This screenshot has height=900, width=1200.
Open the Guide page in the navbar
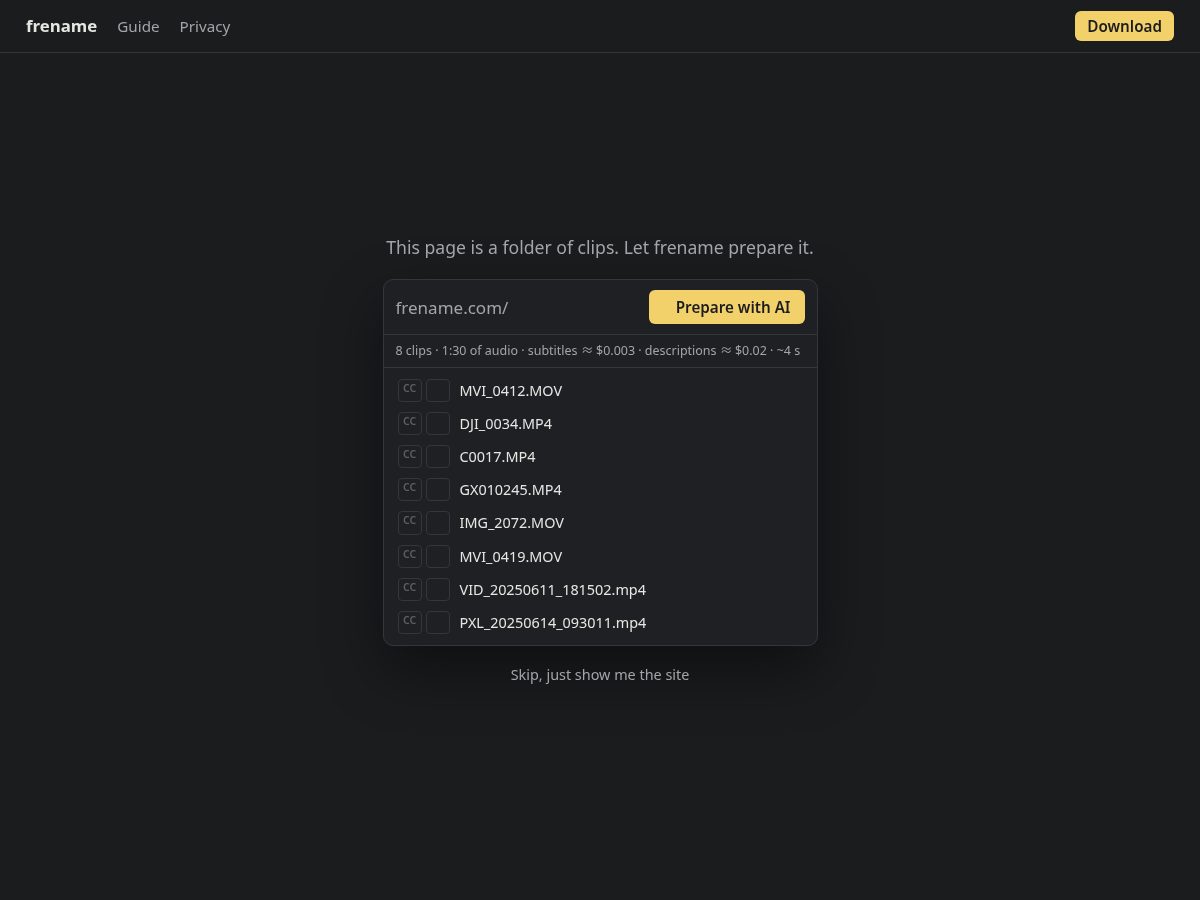tap(138, 27)
